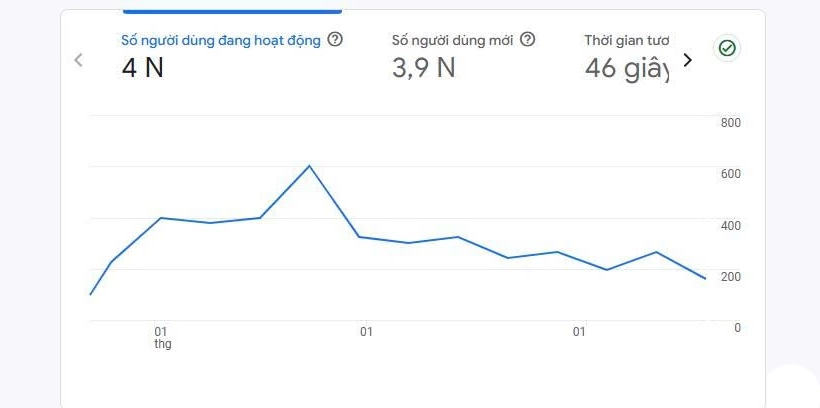
Task: Open the green checkmark data quality indicator
Action: tap(727, 48)
